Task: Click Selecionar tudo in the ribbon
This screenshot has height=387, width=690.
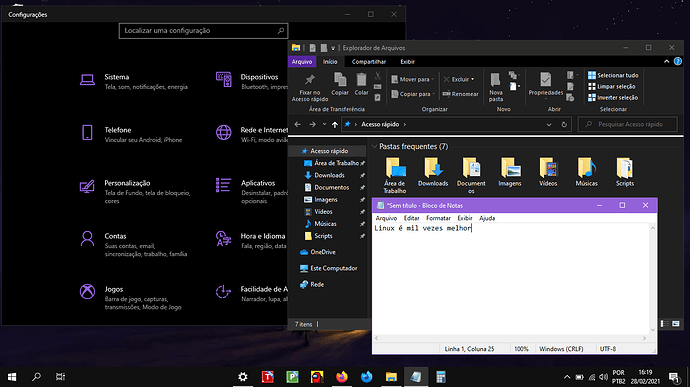Action: pos(613,75)
